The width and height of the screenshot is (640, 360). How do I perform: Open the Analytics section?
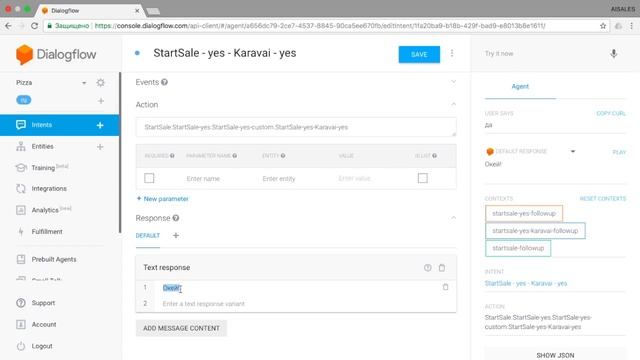point(45,210)
